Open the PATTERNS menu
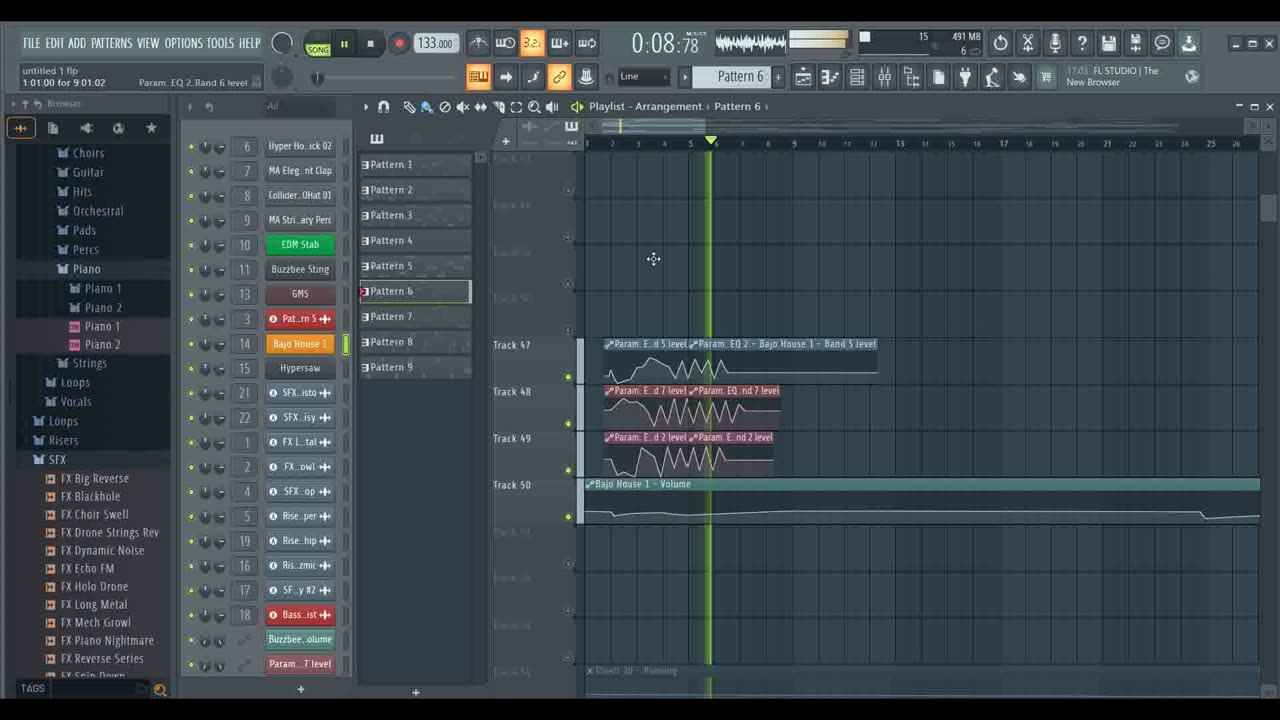This screenshot has width=1280, height=720. (111, 43)
